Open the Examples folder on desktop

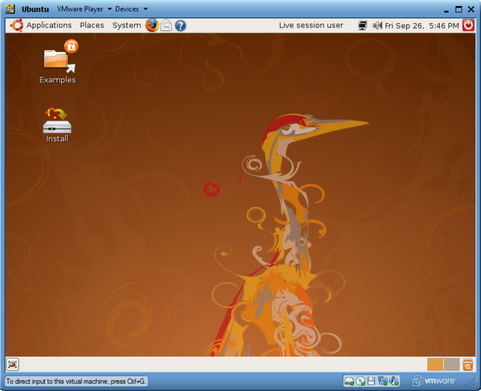click(x=57, y=62)
